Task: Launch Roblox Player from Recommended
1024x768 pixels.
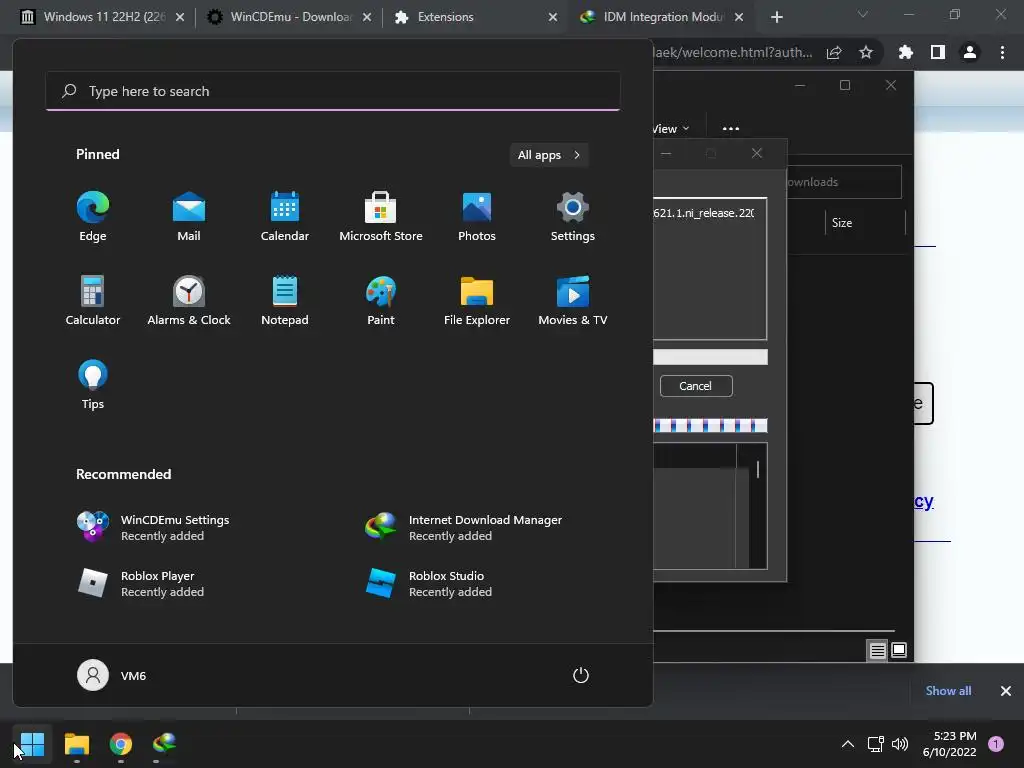Action: [x=140, y=583]
